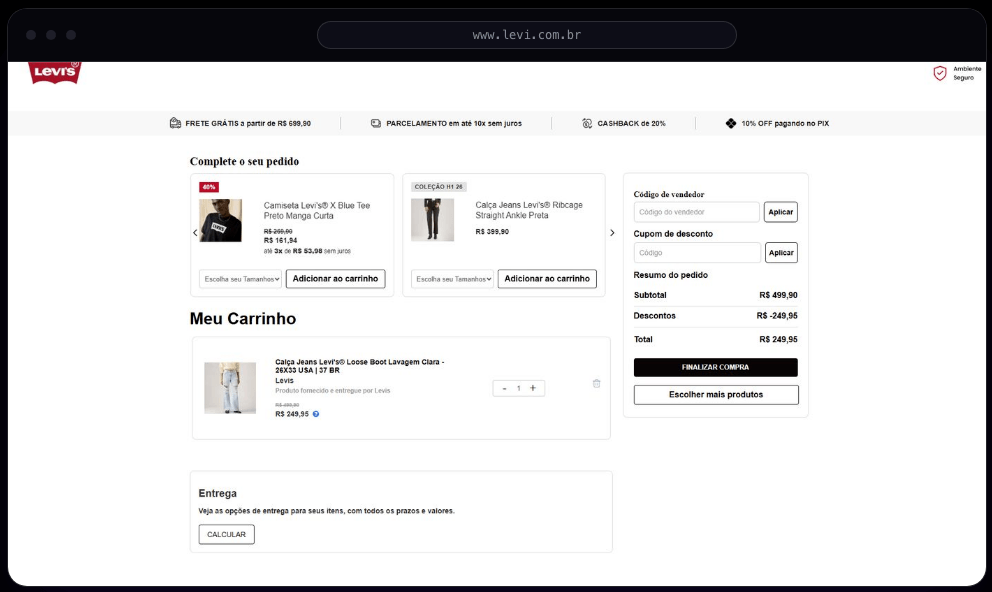The height and width of the screenshot is (592, 992).
Task: Open Calça Jeans Ribcage Straight Ankle title
Action: click(529, 210)
